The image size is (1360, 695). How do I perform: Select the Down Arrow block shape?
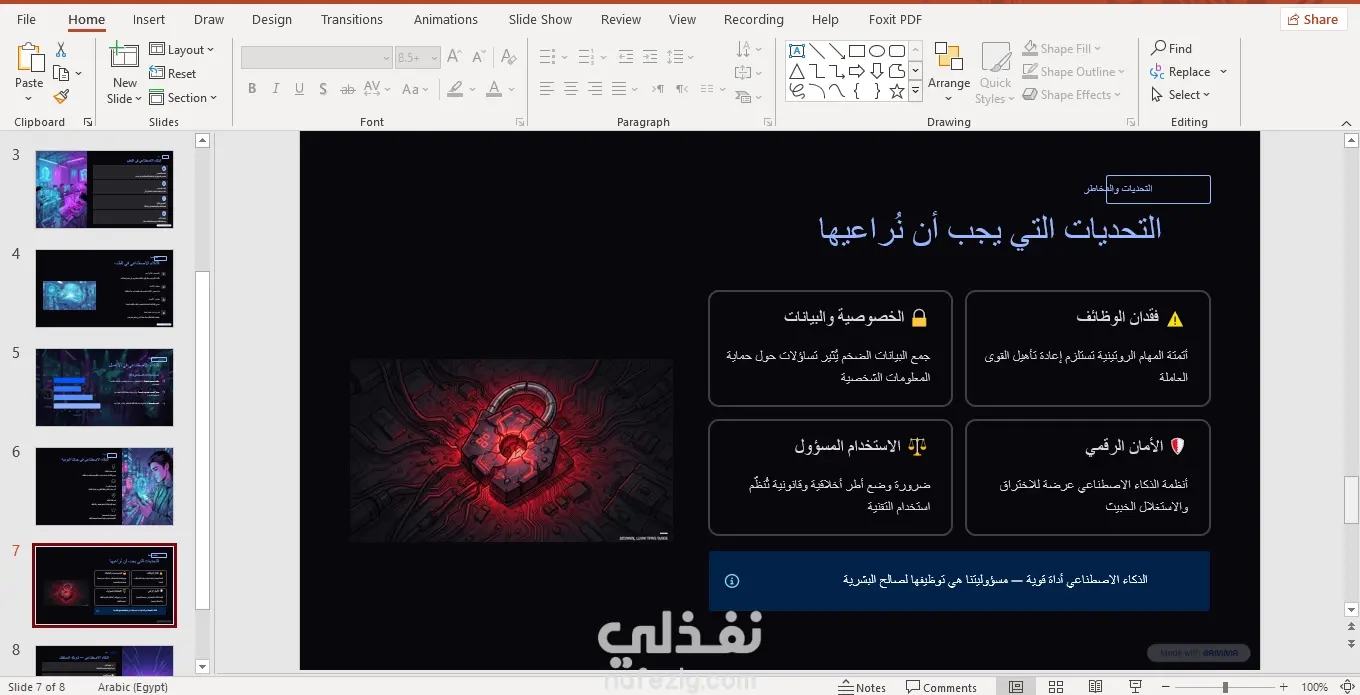pos(877,71)
